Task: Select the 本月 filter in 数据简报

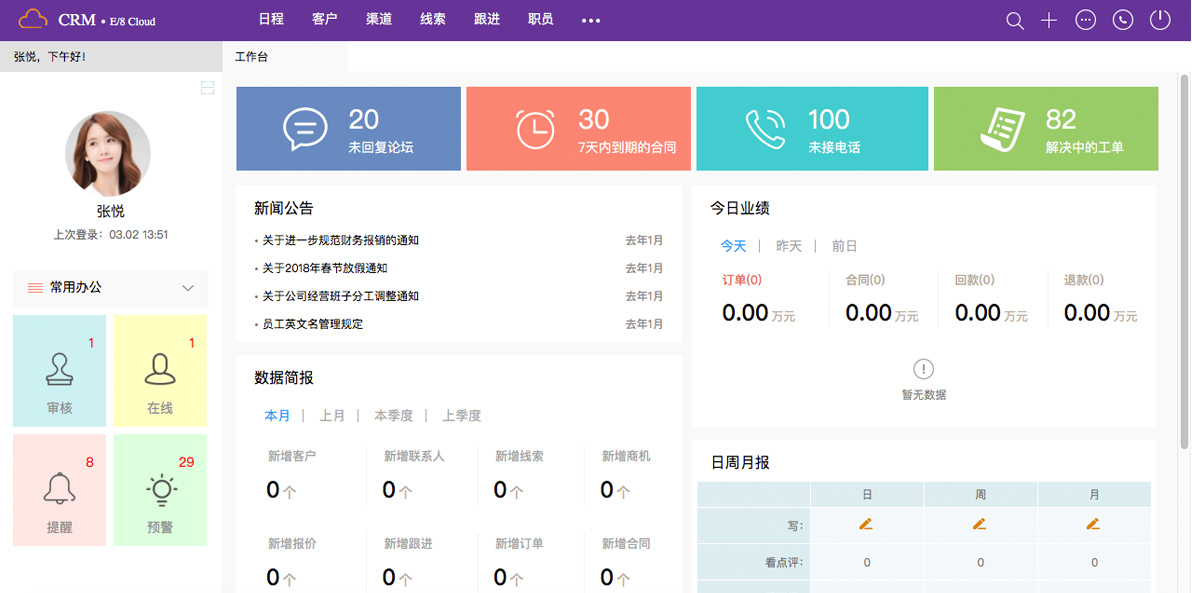Action: (x=277, y=414)
